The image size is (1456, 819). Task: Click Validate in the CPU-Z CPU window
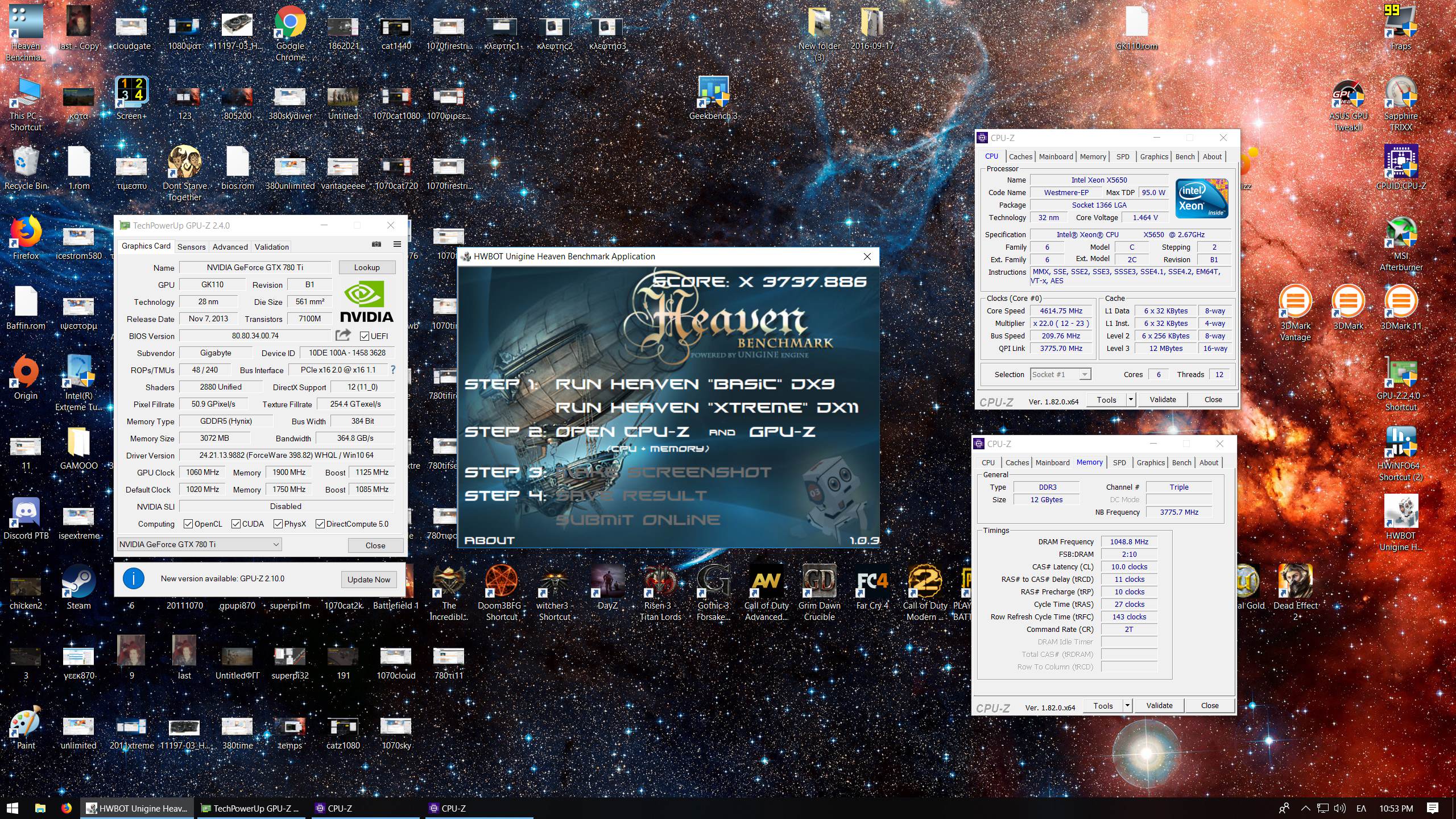1163,400
